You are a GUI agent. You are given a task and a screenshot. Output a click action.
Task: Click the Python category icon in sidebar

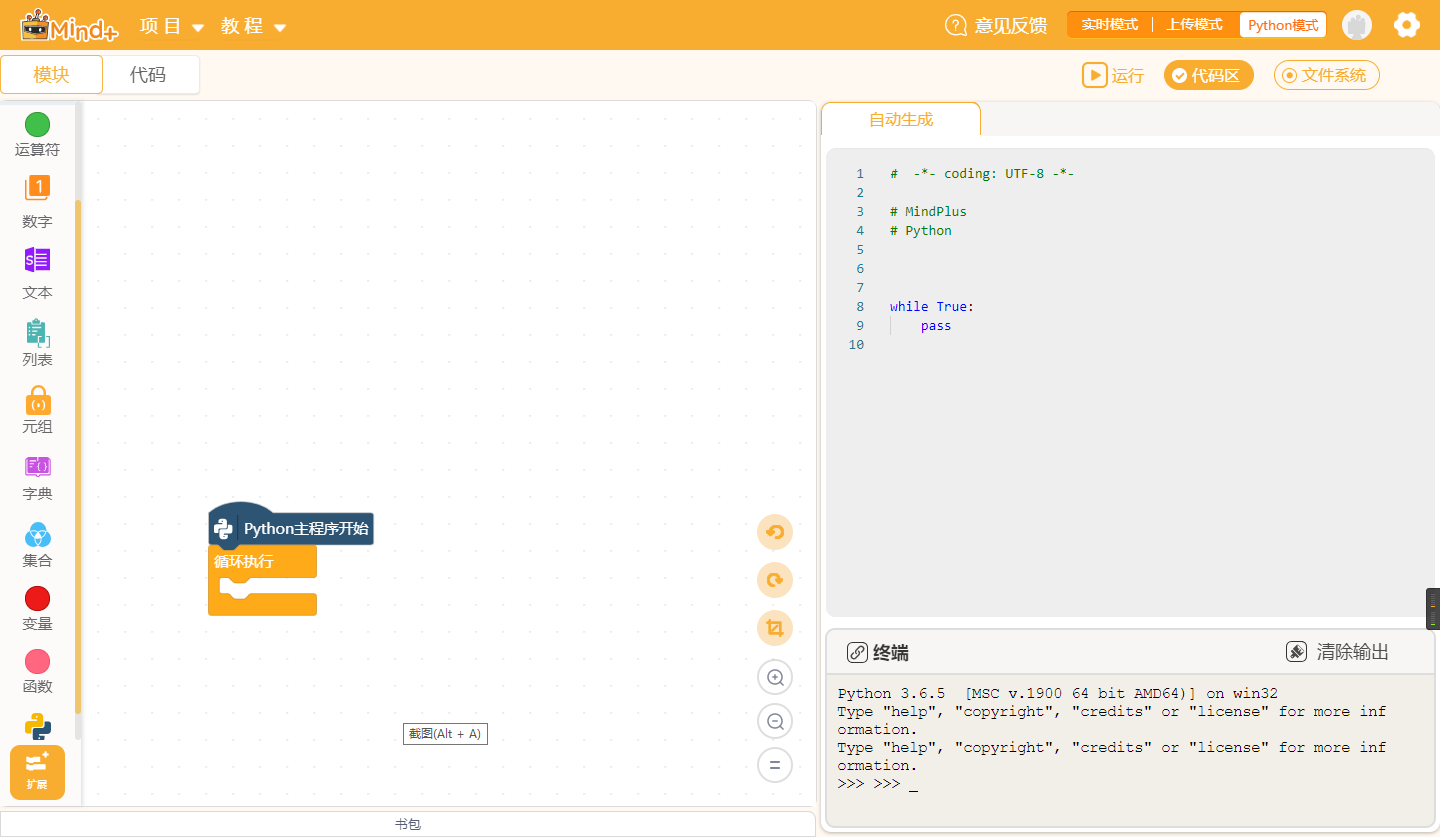38,727
